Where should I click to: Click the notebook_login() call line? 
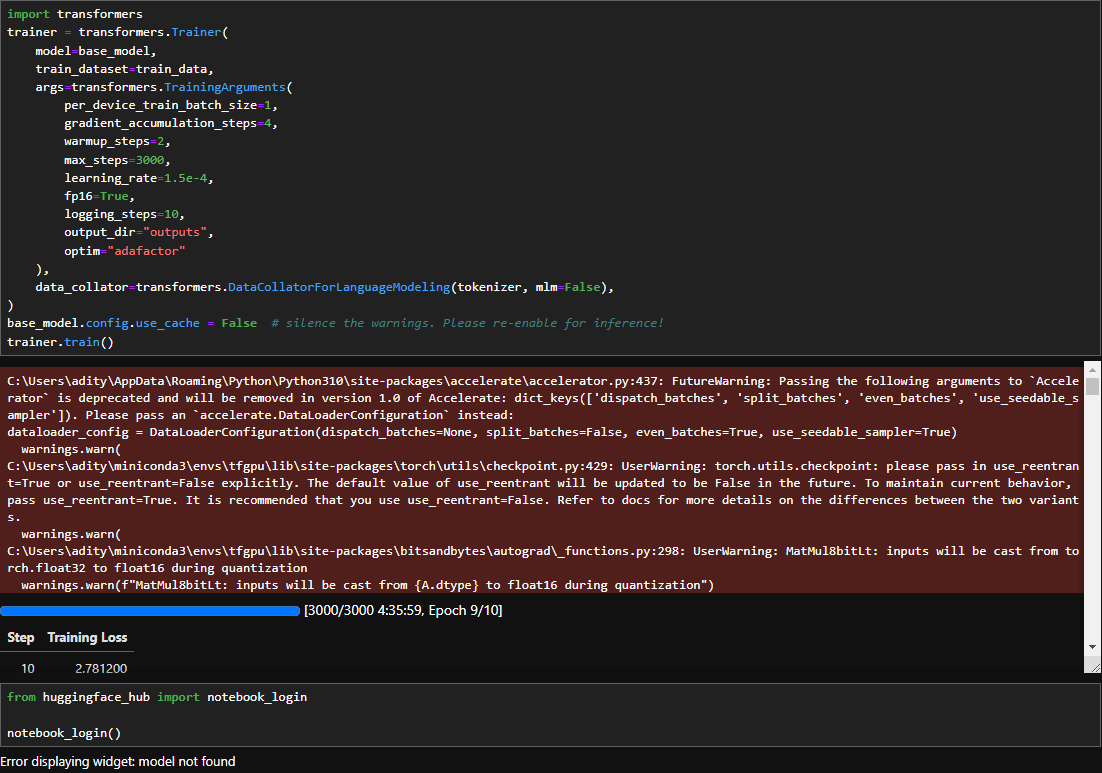coord(64,733)
